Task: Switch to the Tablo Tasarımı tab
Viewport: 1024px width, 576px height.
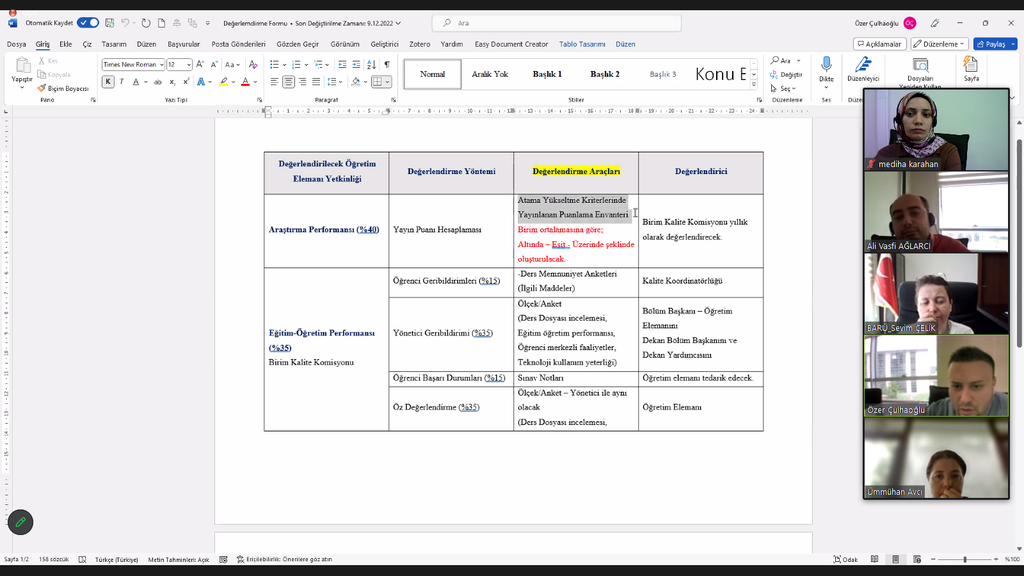Action: (x=582, y=44)
